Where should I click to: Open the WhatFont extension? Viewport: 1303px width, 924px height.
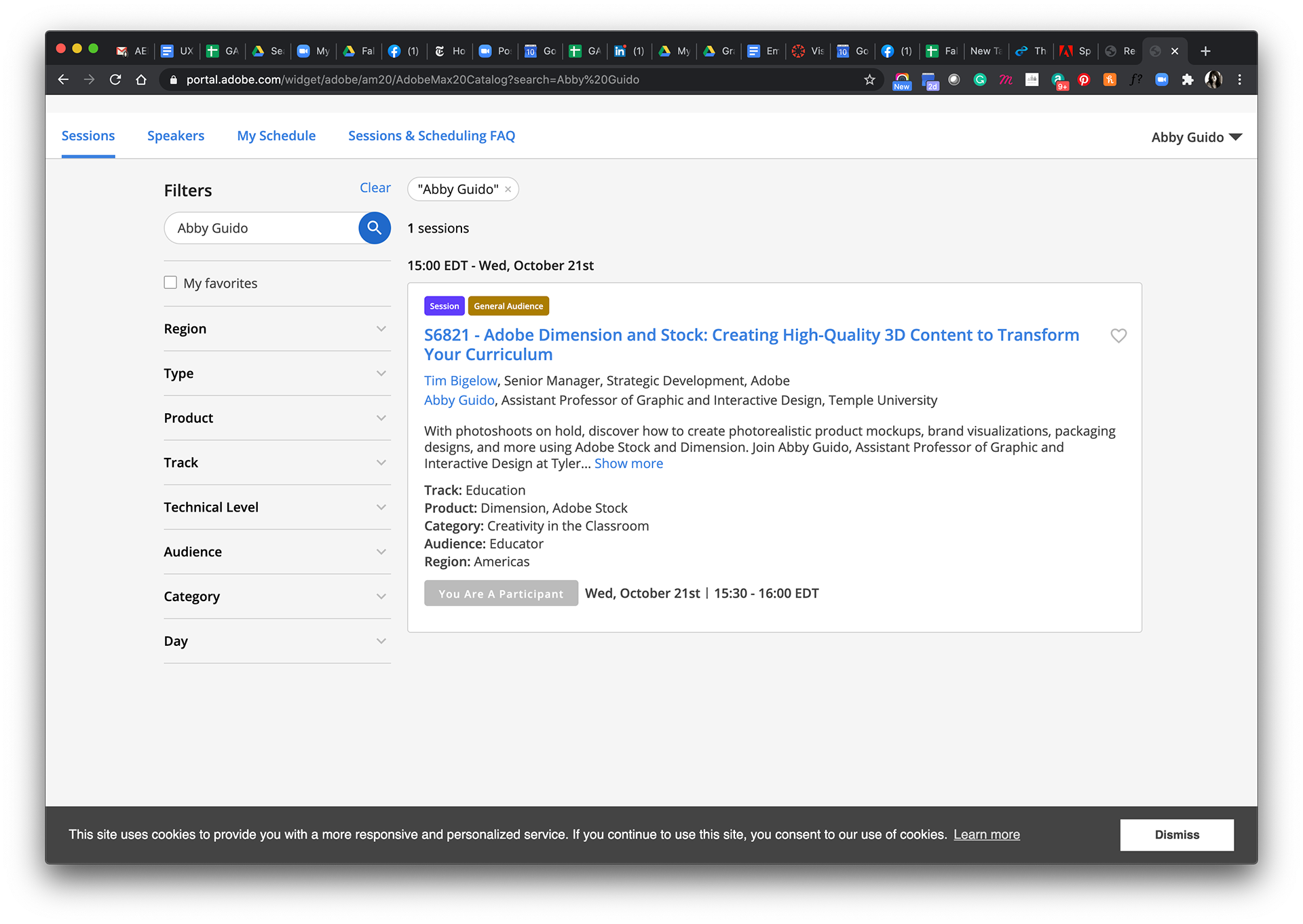pos(1135,79)
